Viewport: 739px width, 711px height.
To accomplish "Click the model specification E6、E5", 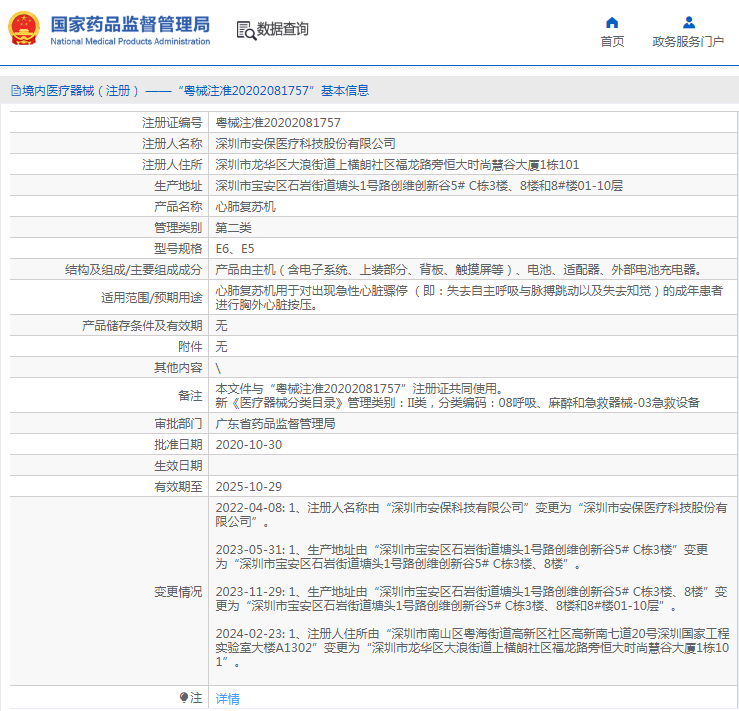I will [x=236, y=249].
